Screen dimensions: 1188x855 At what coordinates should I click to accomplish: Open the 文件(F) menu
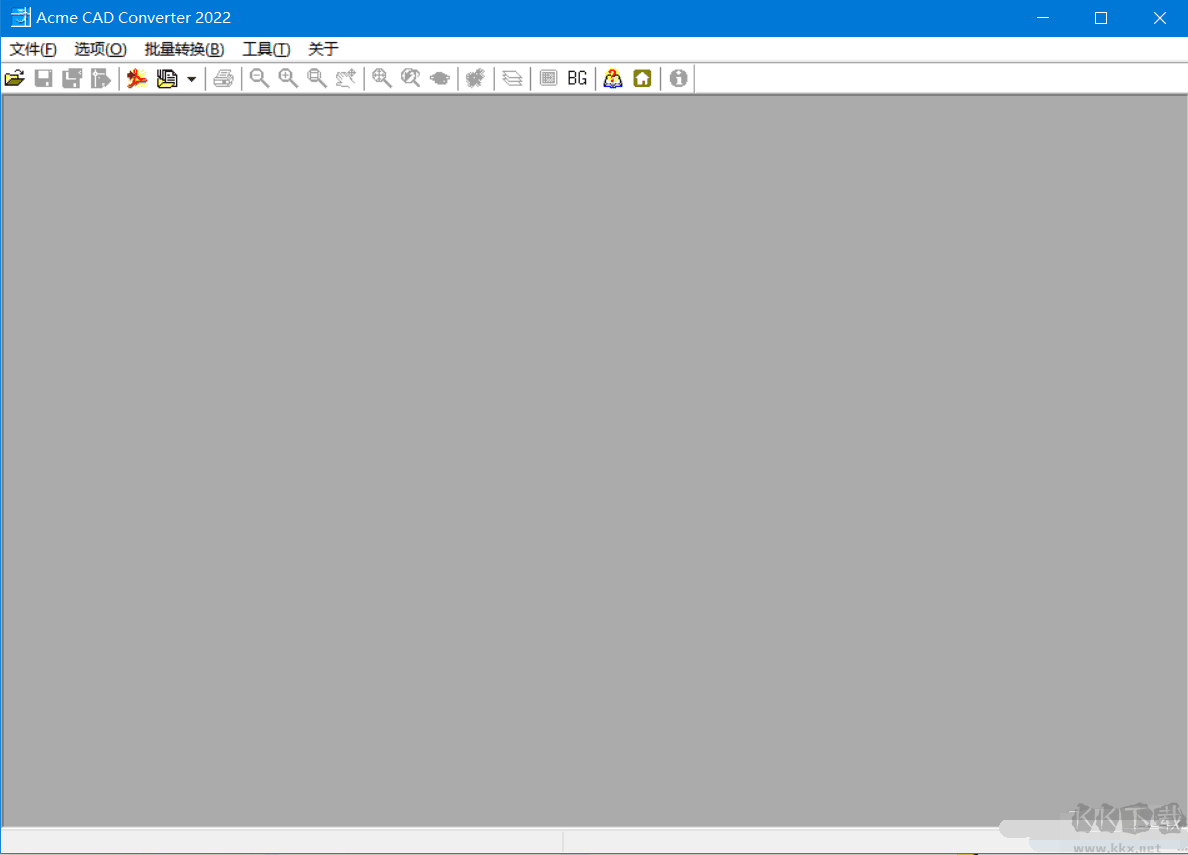[x=31, y=48]
